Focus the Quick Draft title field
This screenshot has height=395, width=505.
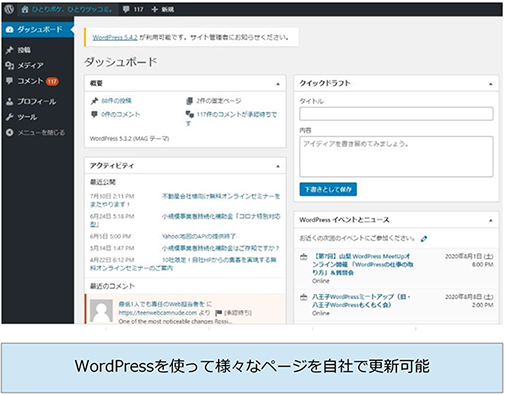(x=396, y=114)
